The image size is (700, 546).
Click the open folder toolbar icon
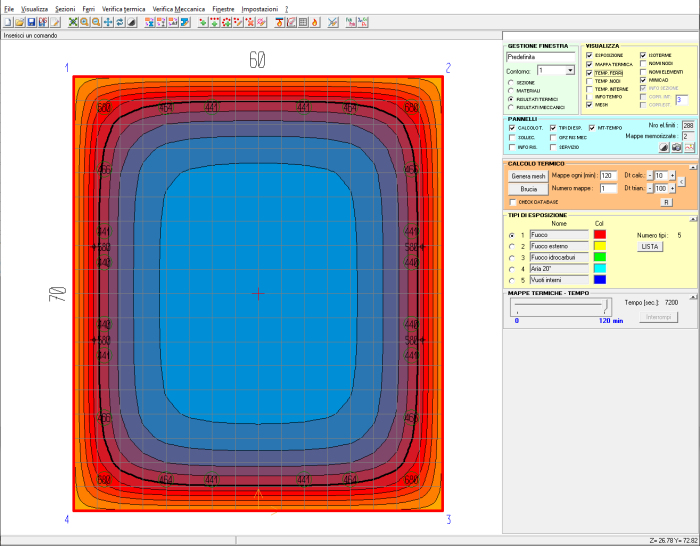(x=20, y=21)
